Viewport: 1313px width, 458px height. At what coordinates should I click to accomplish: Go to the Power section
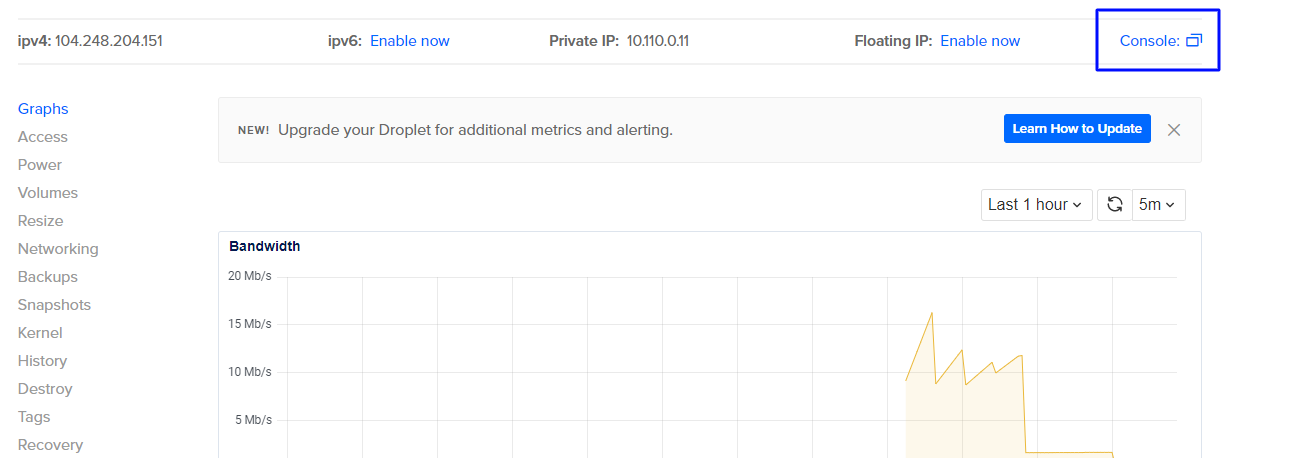tap(40, 165)
